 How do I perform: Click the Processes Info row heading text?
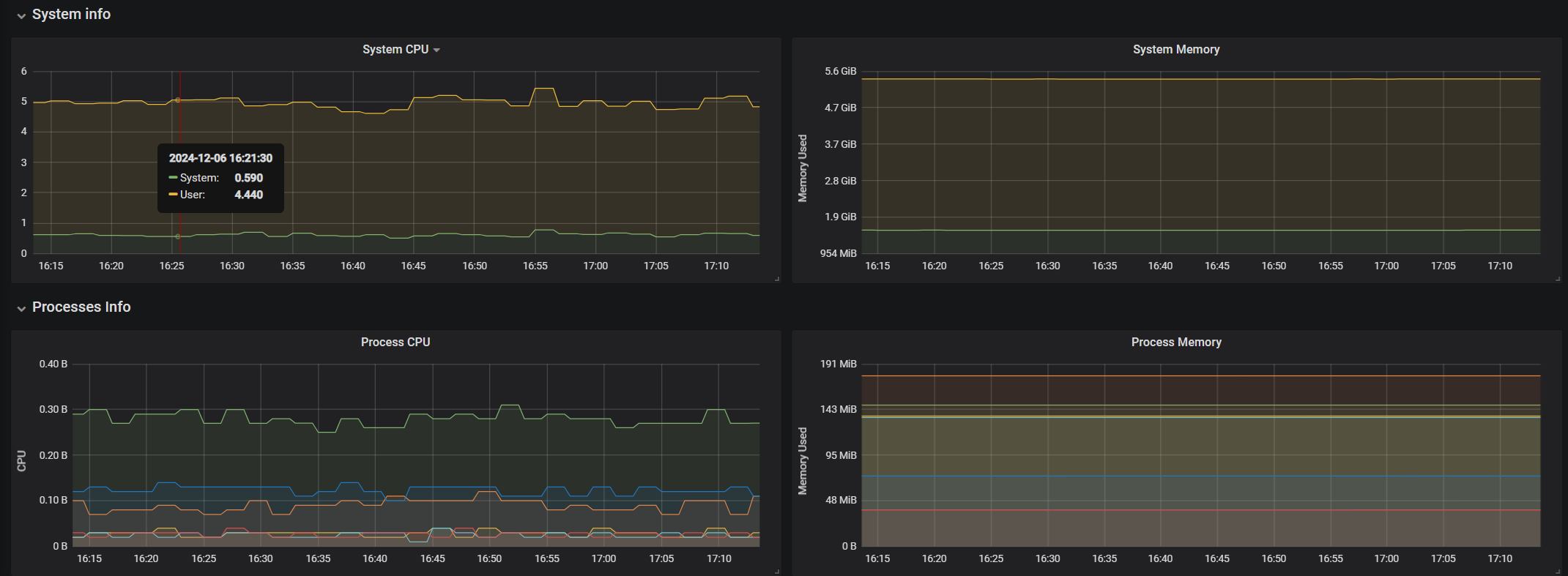(x=81, y=307)
